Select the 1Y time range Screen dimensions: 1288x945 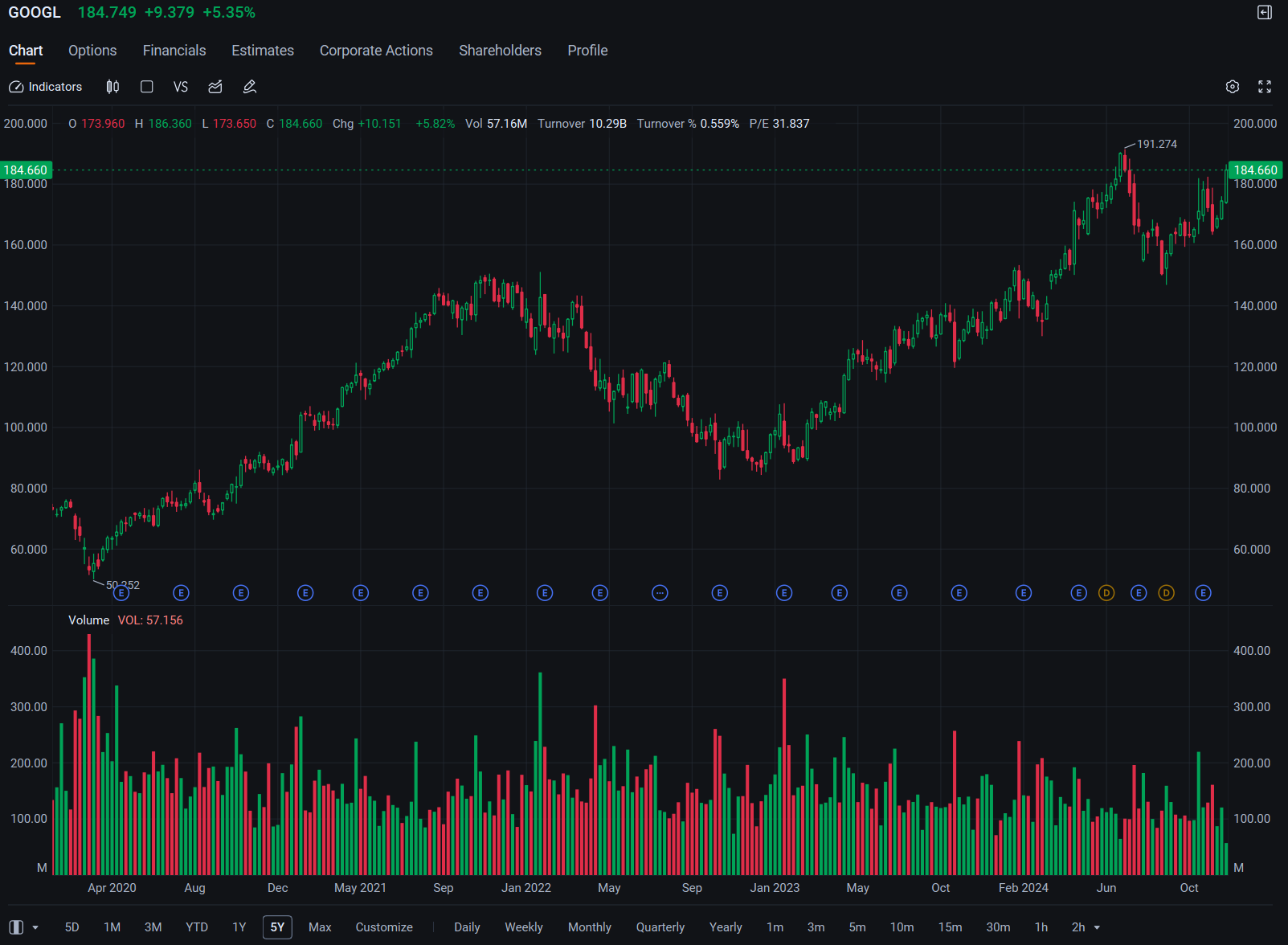pos(239,927)
